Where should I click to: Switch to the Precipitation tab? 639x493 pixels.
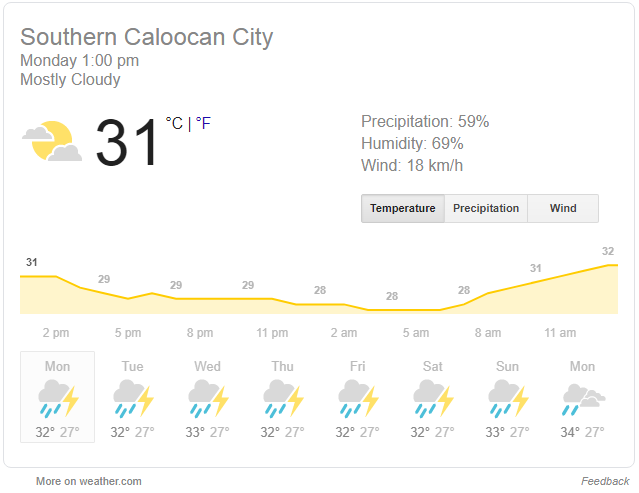486,209
